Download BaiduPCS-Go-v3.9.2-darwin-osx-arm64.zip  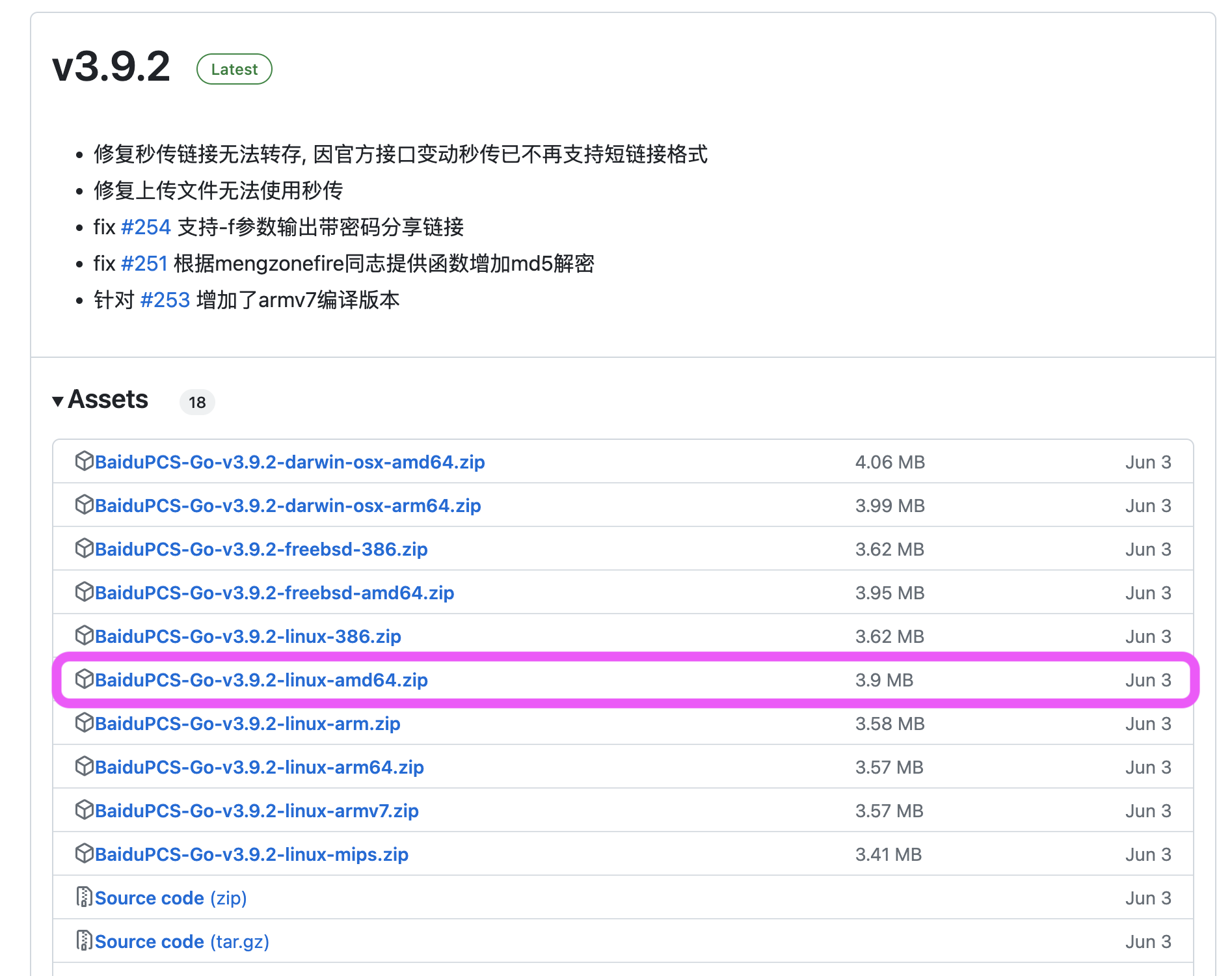288,506
